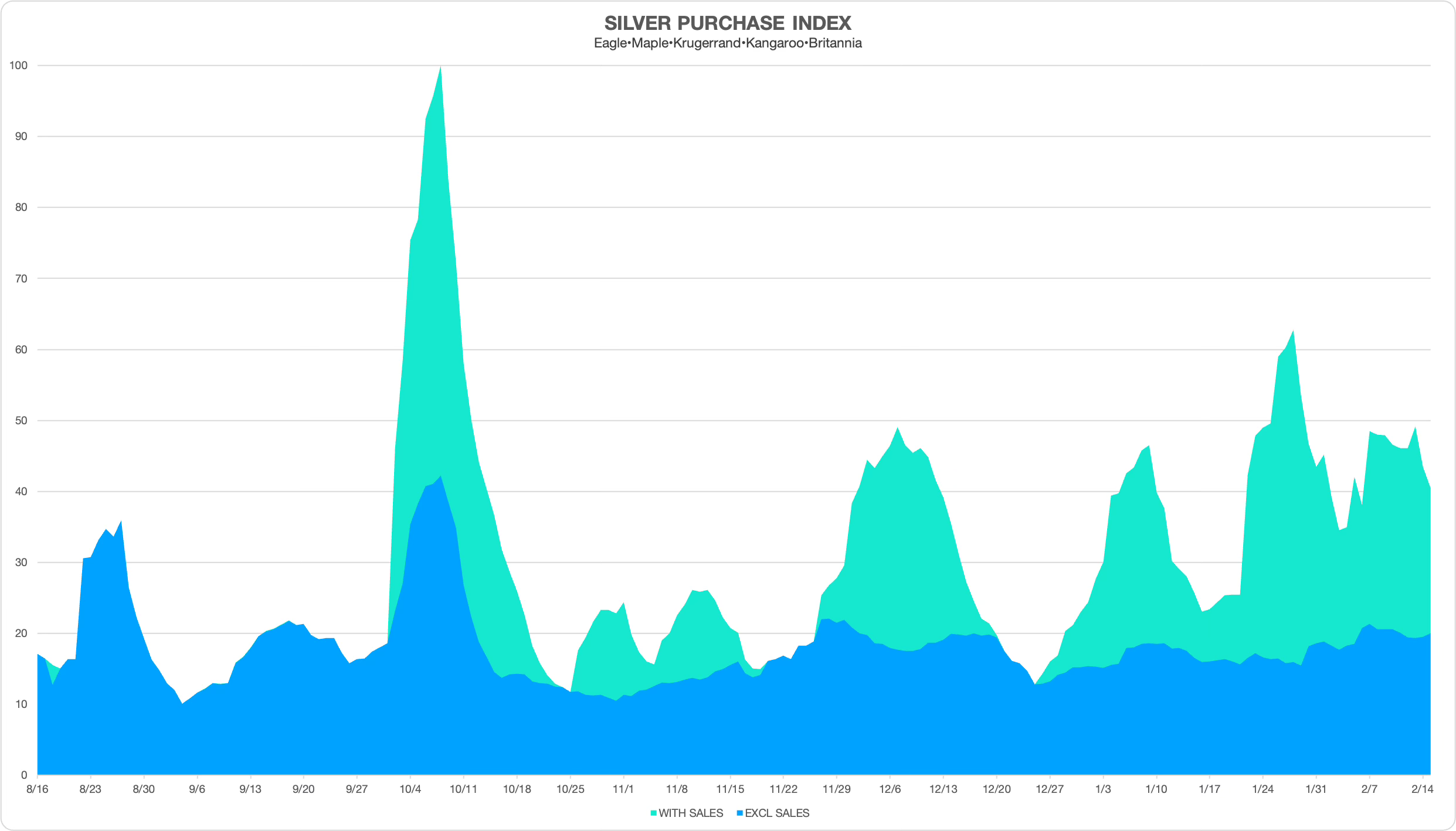Click the 50 y-axis label
Screen dimensions: 1456x831
(x=21, y=421)
